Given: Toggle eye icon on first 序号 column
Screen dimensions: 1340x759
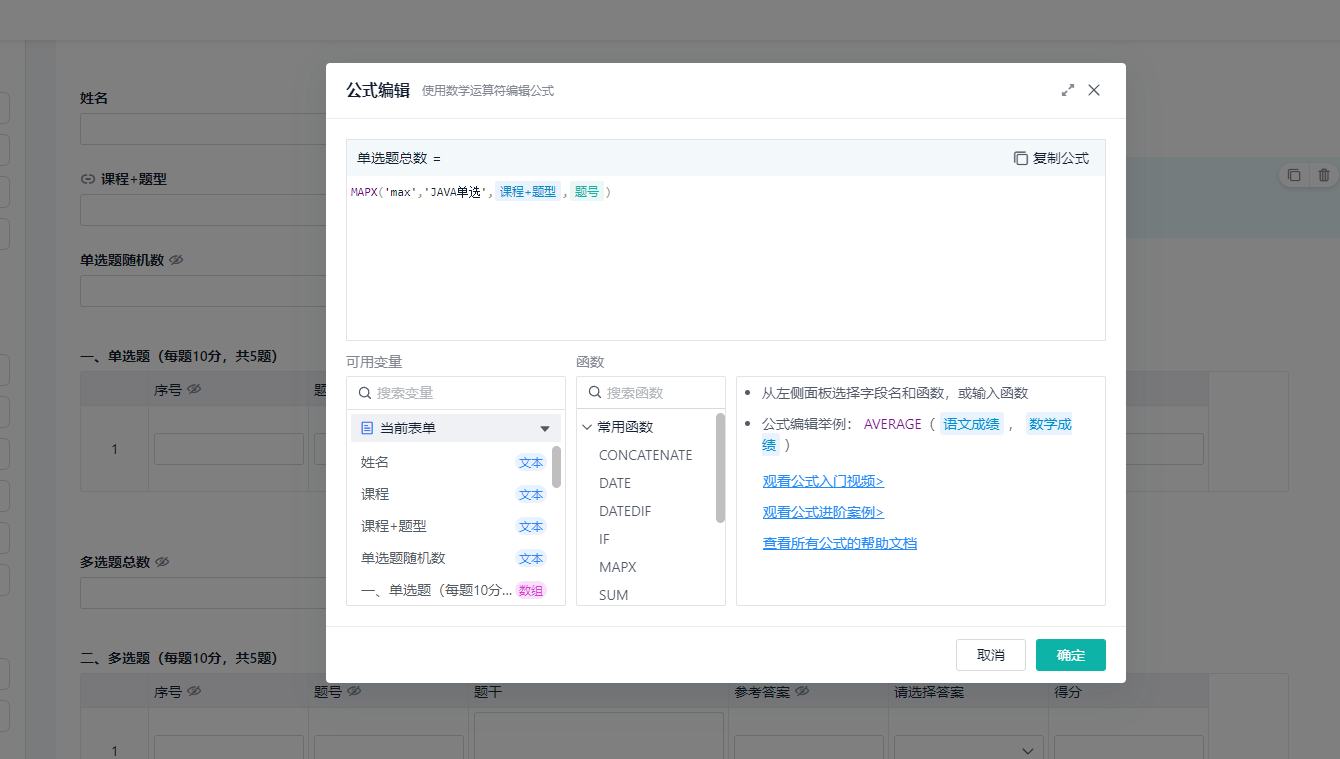Looking at the screenshot, I should [x=194, y=389].
